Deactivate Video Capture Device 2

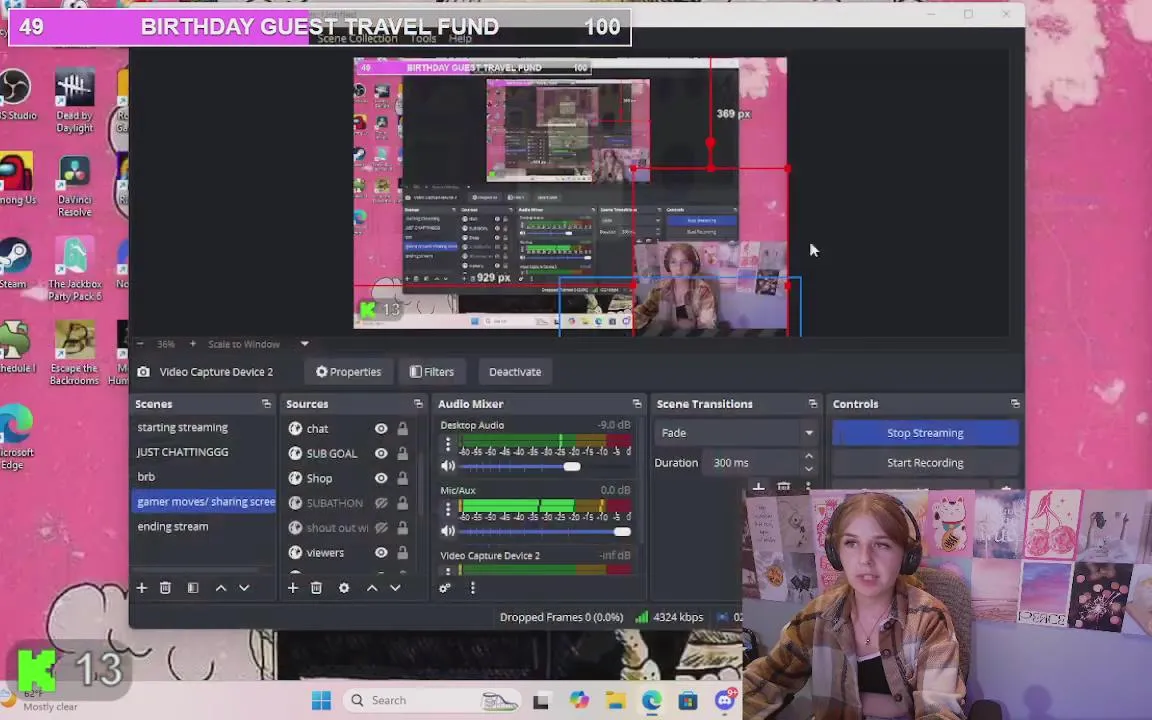(x=515, y=372)
